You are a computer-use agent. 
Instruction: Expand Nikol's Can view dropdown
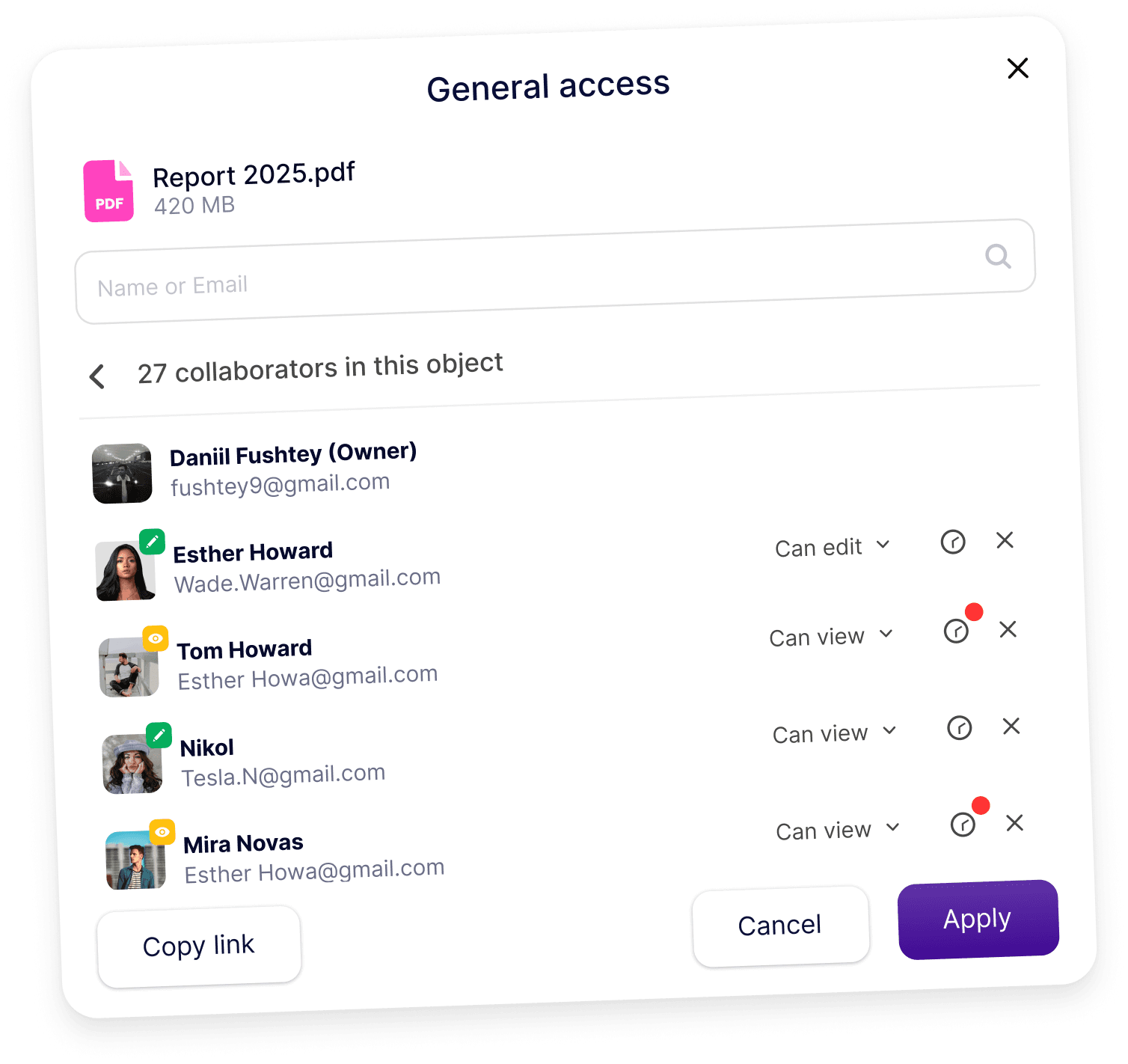click(x=835, y=733)
